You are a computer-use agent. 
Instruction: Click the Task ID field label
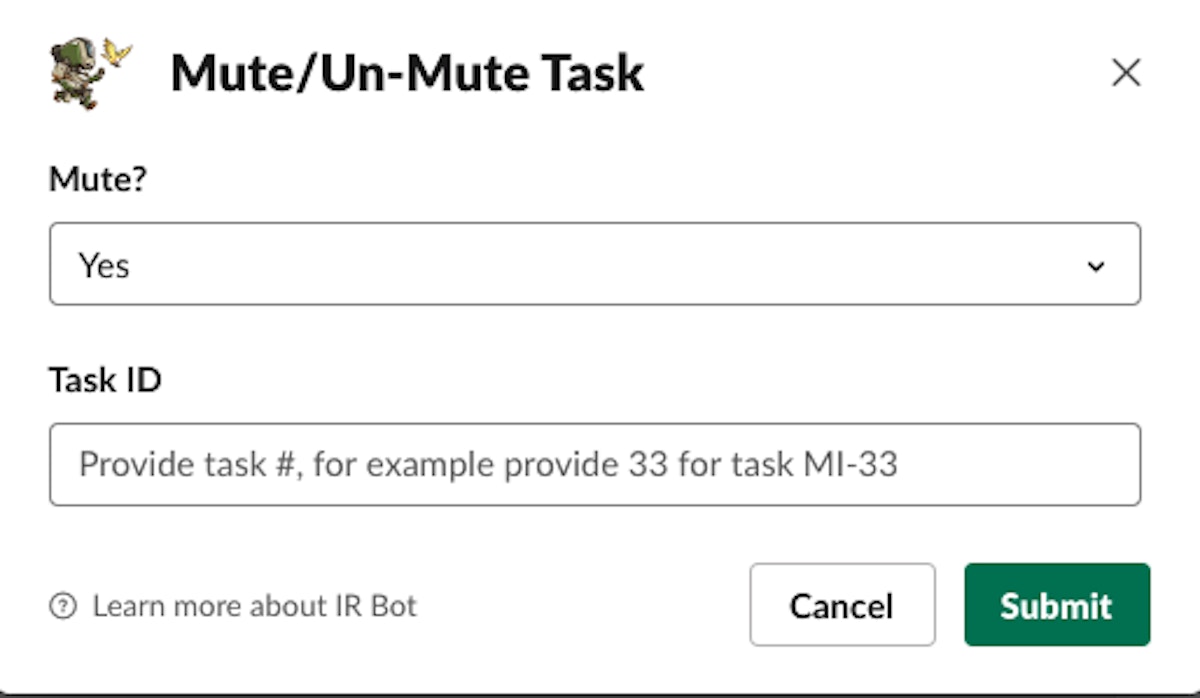[x=105, y=380]
